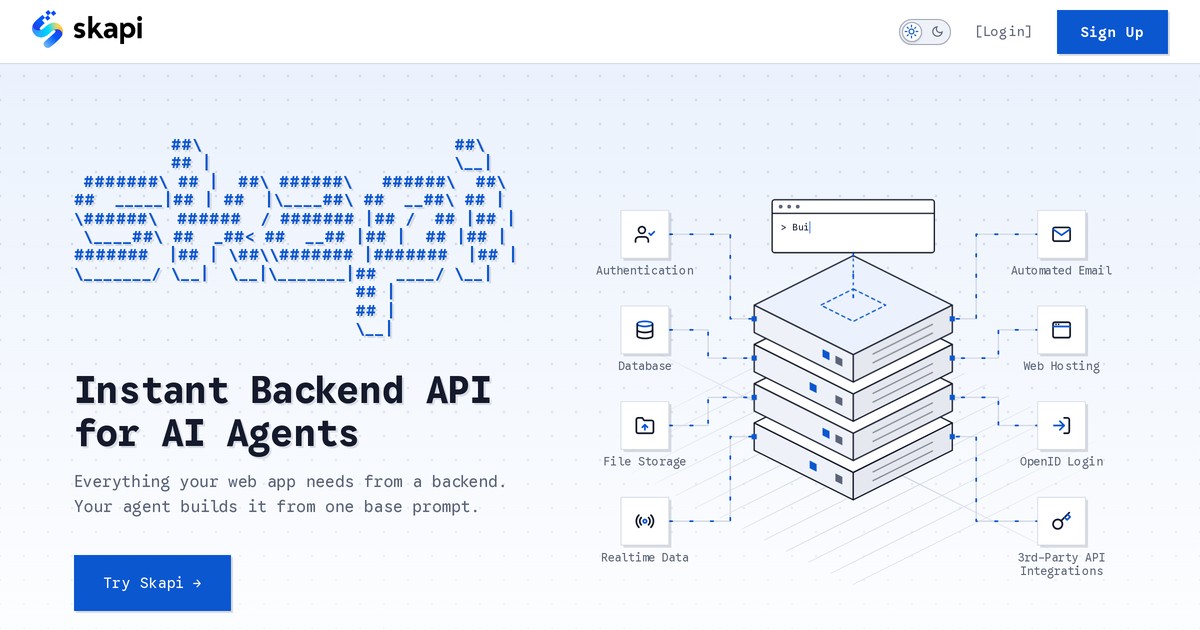Select the Authentication user icon
Viewport: 1200px width, 630px height.
coord(645,235)
